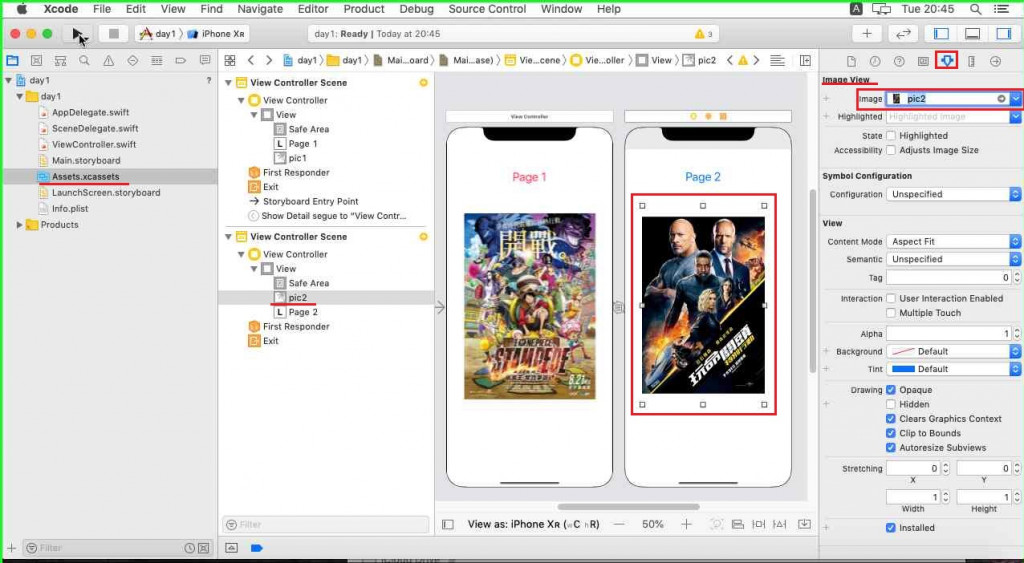
Task: Enable Multiple Touch checkbox
Action: point(891,313)
